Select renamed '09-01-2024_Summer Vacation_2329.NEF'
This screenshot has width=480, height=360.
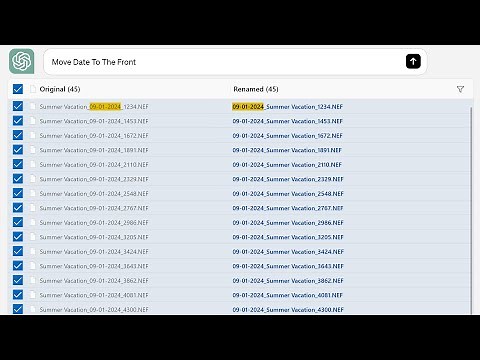pyautogui.click(x=288, y=179)
